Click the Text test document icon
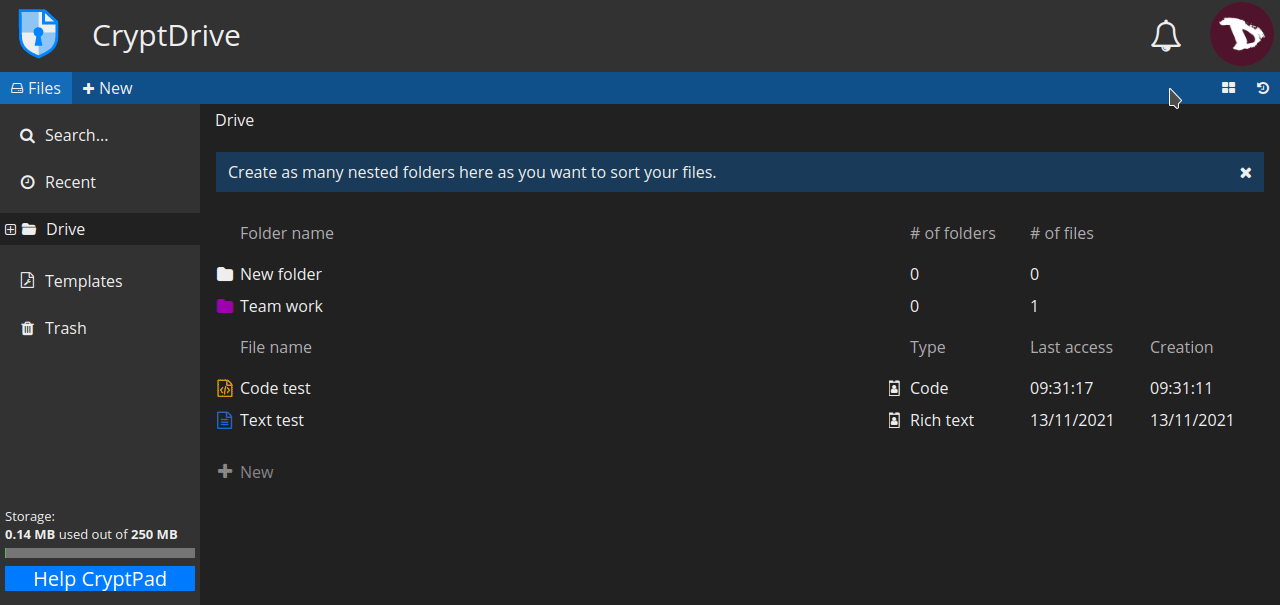 pyautogui.click(x=225, y=420)
